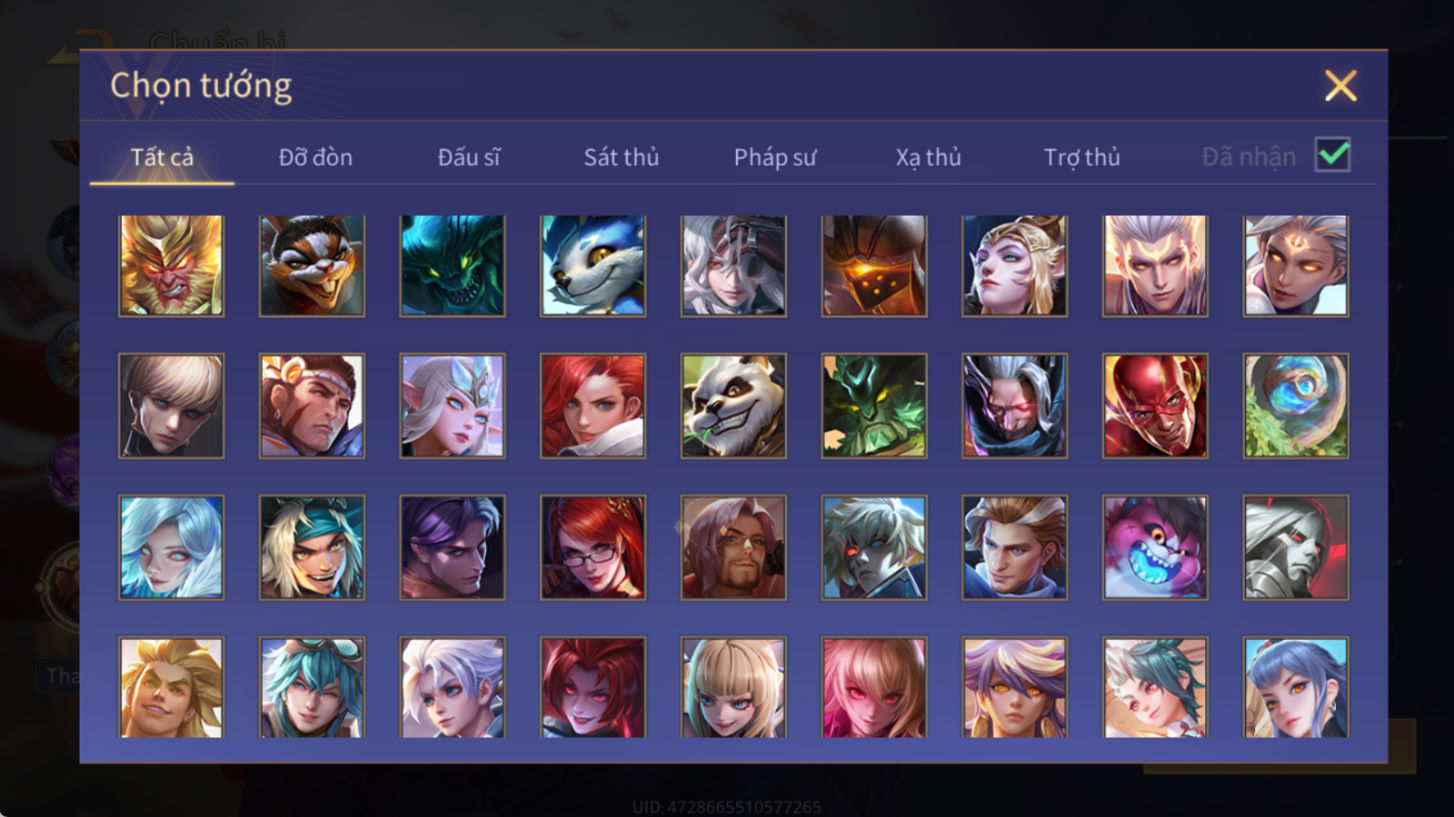The height and width of the screenshot is (817, 1454).
Task: Choose the purple grinning cat creature hero
Action: (1155, 548)
